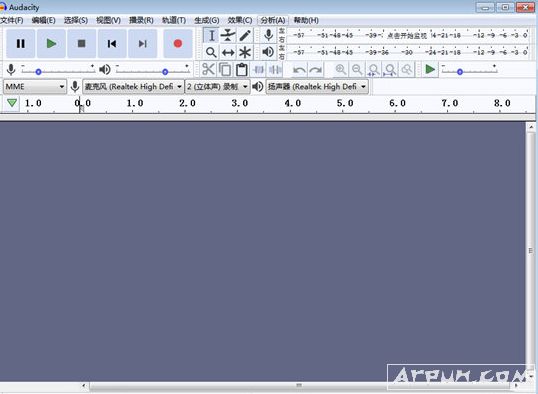
Task: Select the Selection (I-beam) tool
Action: 211,35
